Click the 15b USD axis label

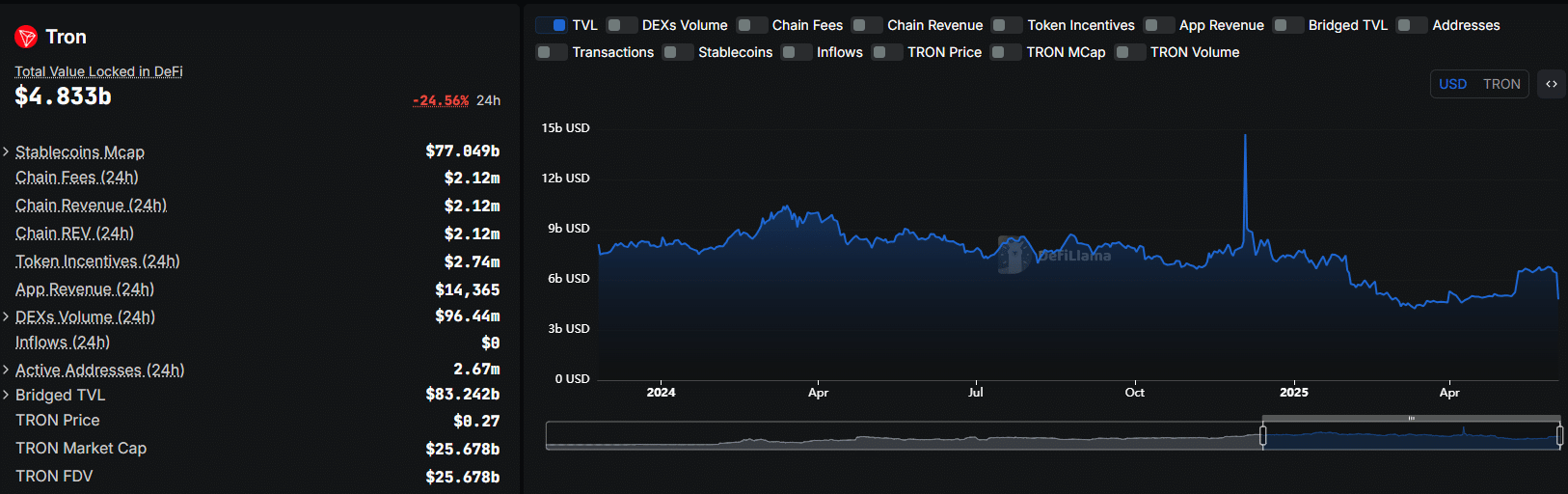[565, 128]
